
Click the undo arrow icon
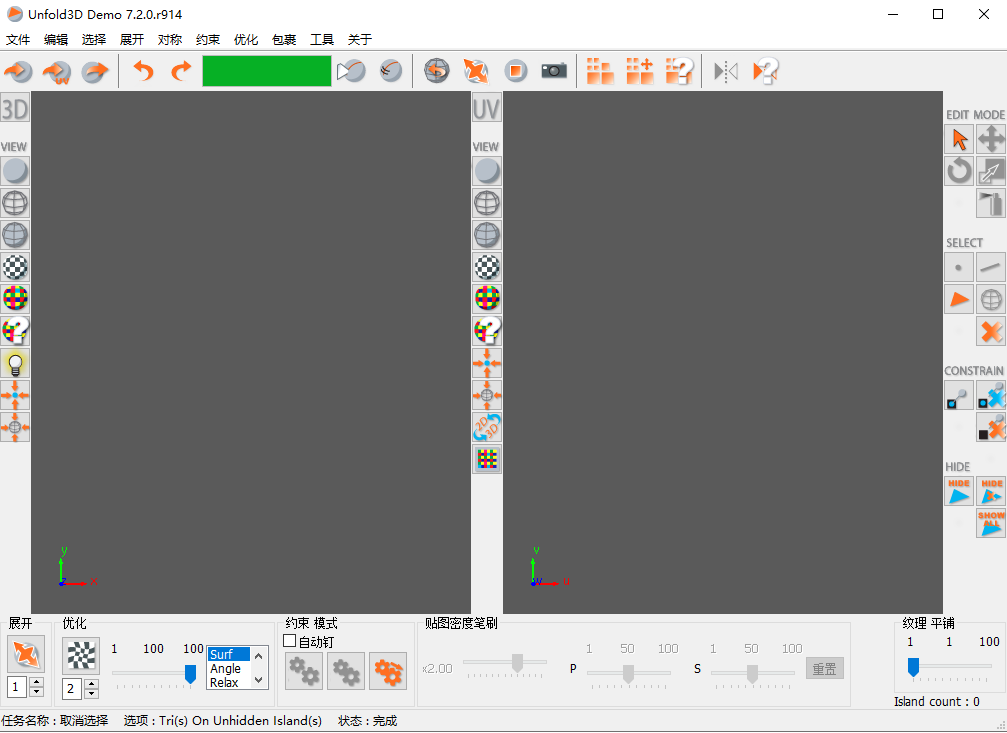pos(143,71)
